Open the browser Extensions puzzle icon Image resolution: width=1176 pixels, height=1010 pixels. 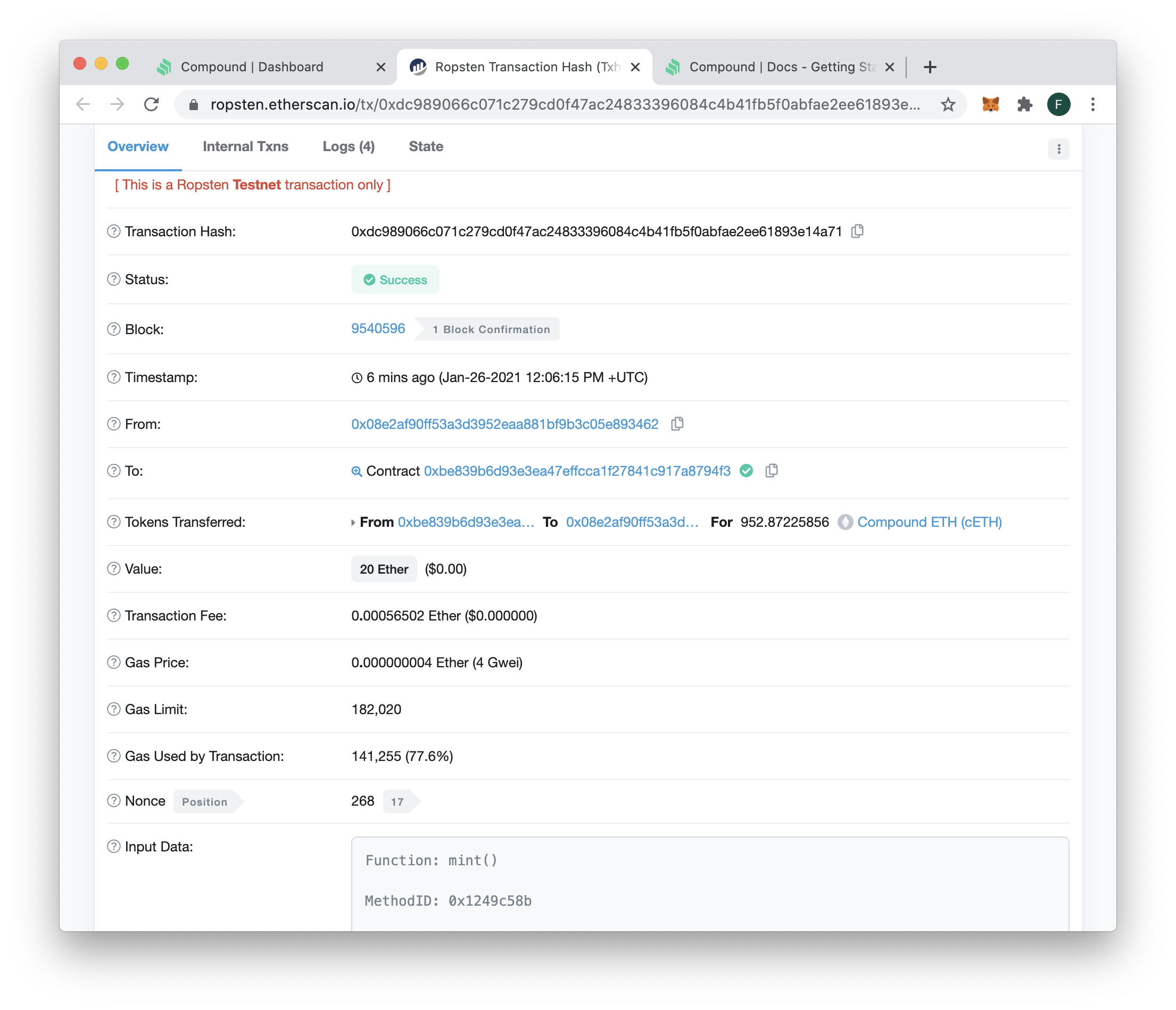pyautogui.click(x=1024, y=104)
